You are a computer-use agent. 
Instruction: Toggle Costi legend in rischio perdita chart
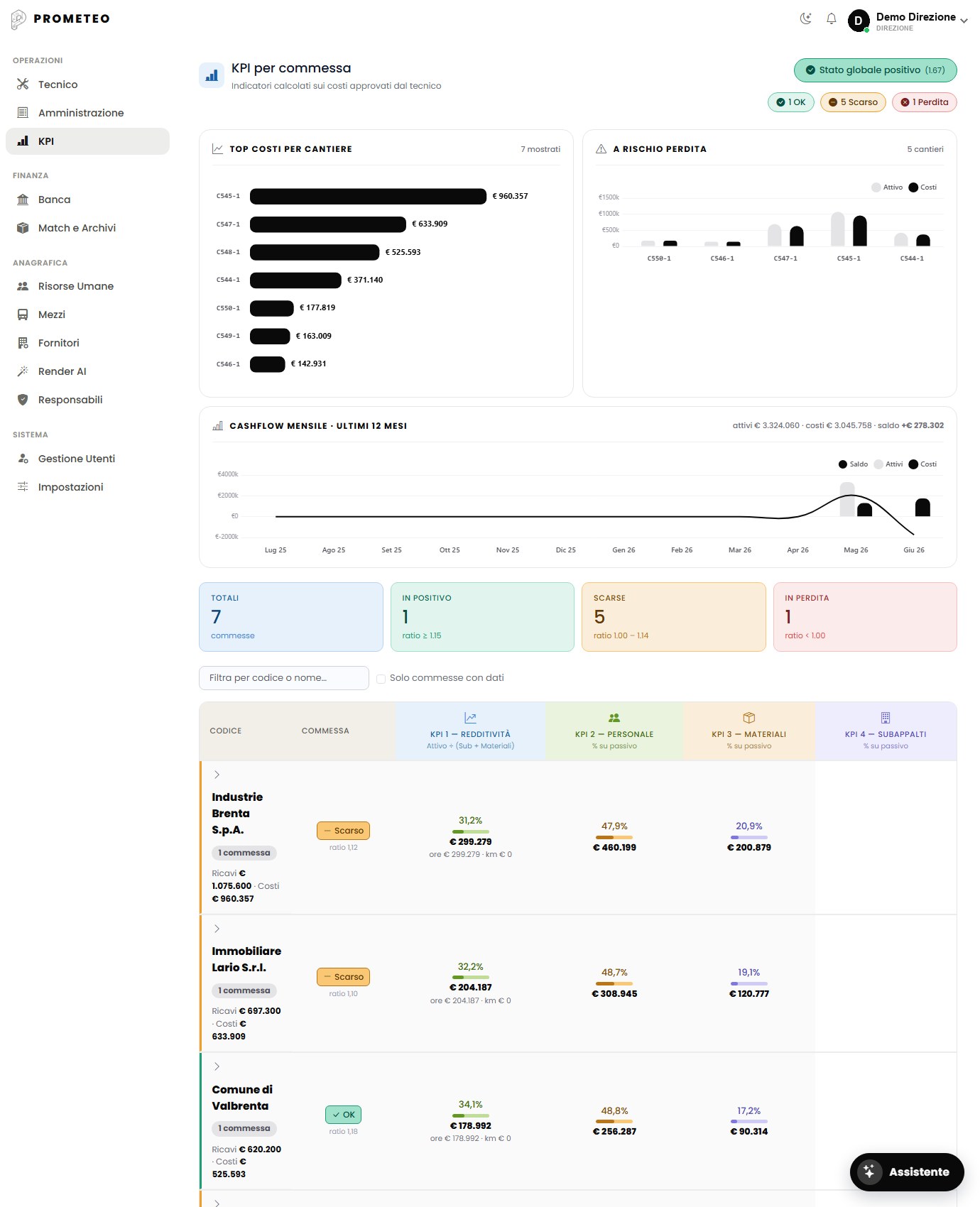click(x=922, y=187)
